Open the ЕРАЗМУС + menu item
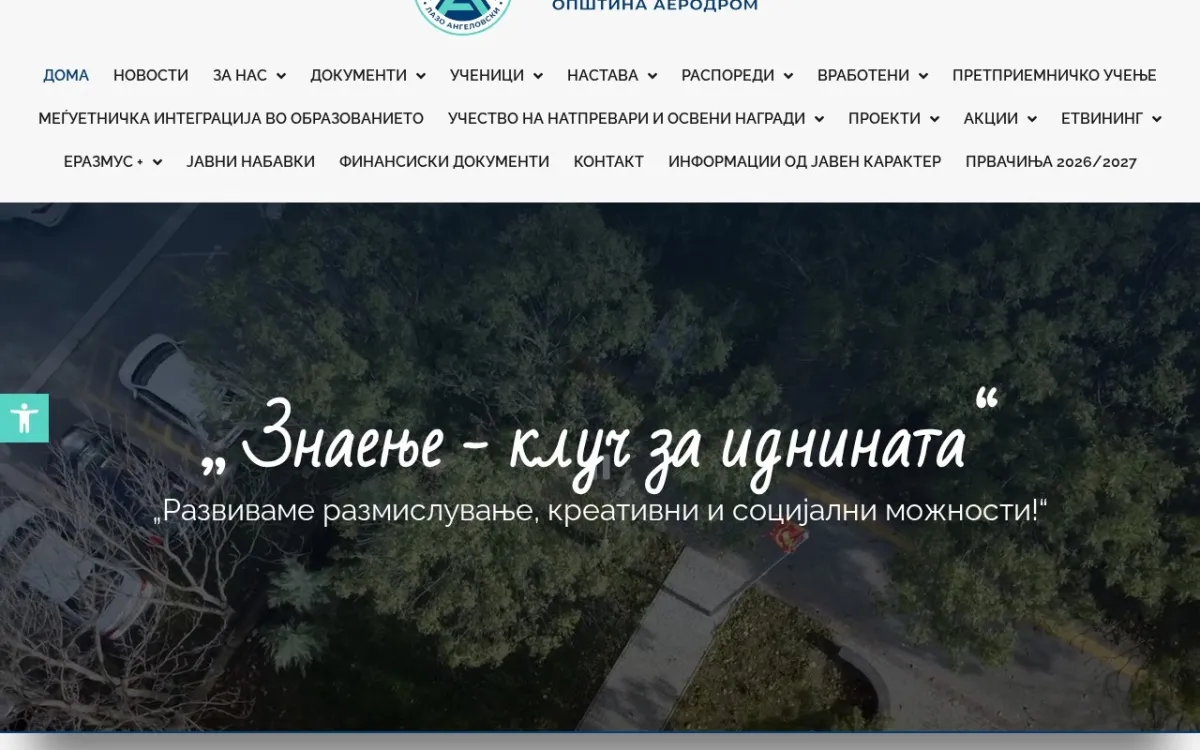The width and height of the screenshot is (1200, 750). [103, 162]
